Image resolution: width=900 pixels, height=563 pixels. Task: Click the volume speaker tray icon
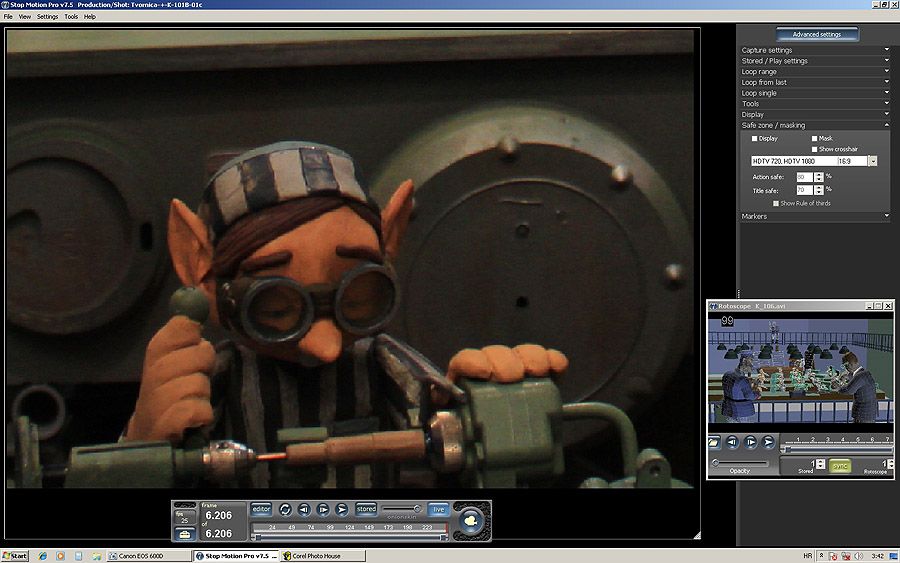coord(859,556)
